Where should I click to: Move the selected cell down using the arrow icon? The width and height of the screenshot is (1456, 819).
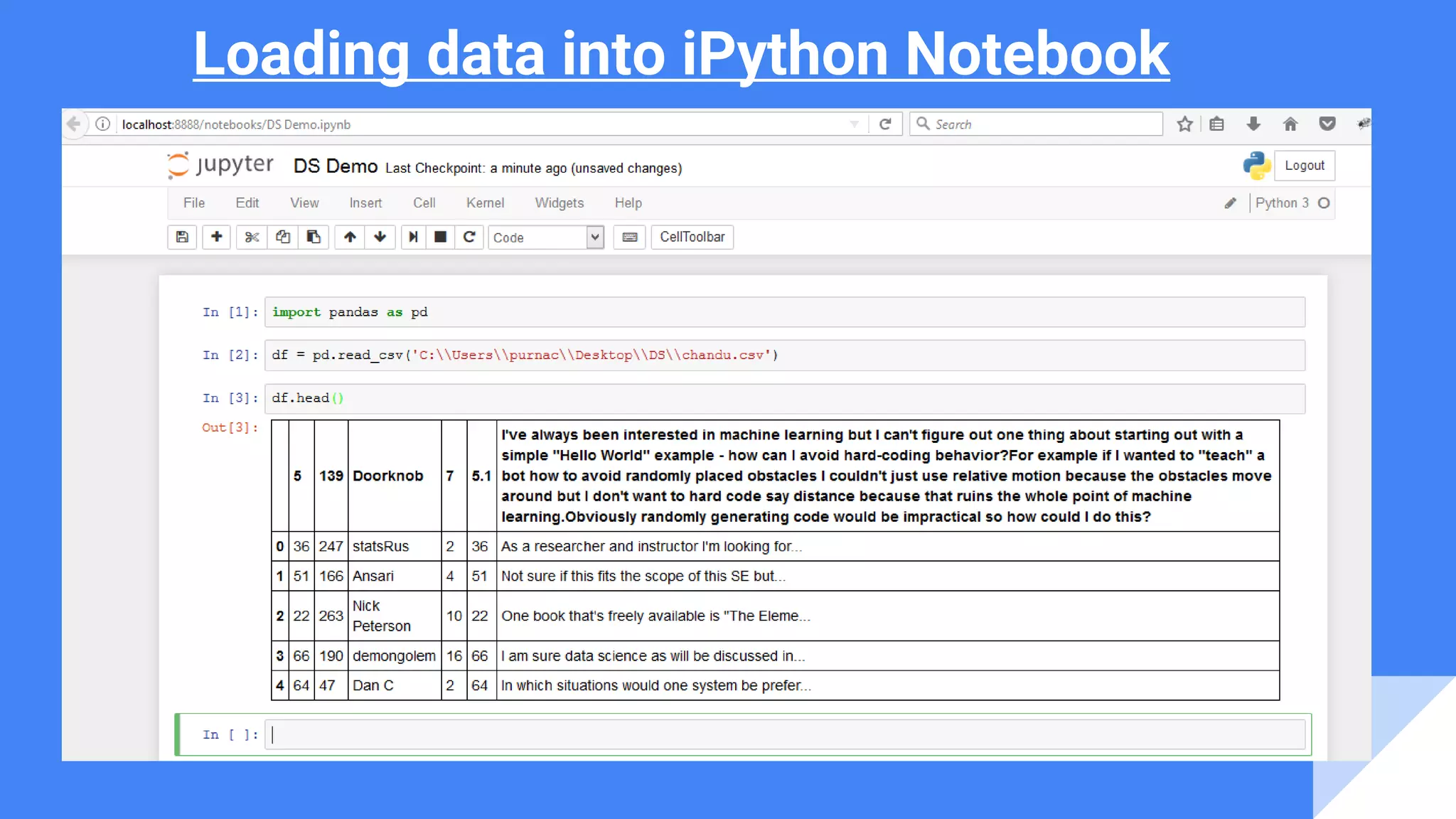point(380,237)
